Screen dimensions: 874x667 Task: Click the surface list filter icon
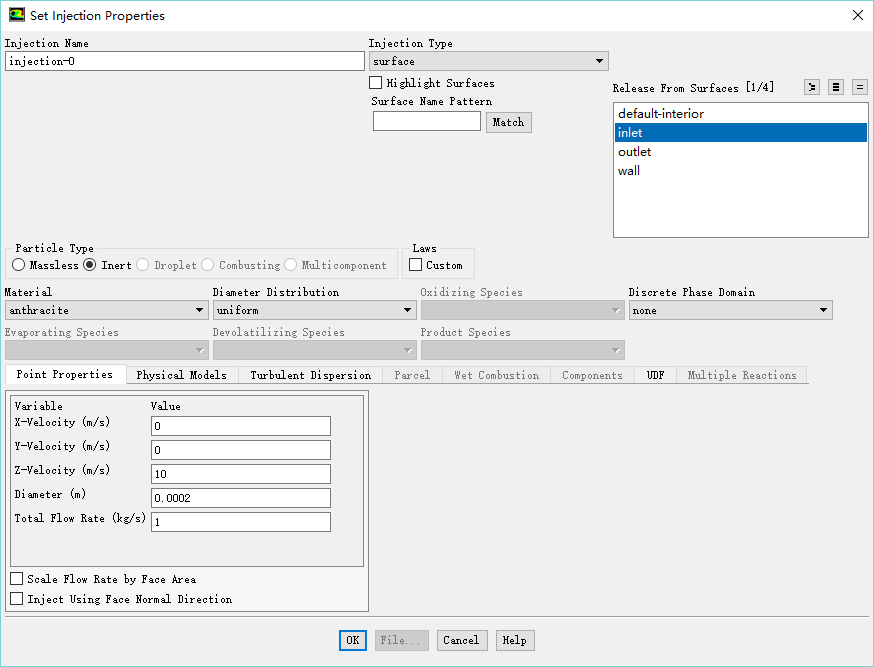coord(812,88)
